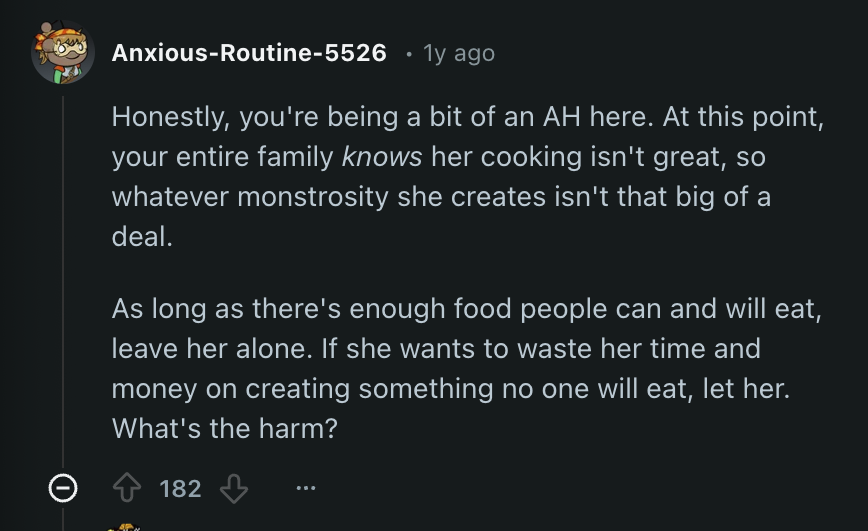868x531 pixels.
Task: Click the dot separator before the timestamp
Action: (x=408, y=53)
